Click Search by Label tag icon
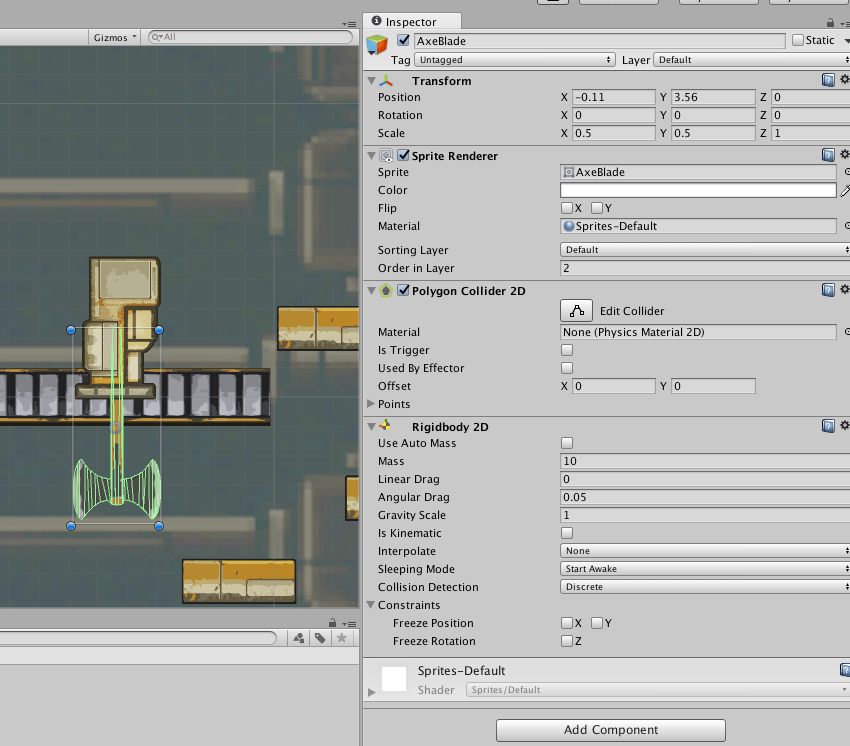This screenshot has height=746, width=850. tap(320, 638)
